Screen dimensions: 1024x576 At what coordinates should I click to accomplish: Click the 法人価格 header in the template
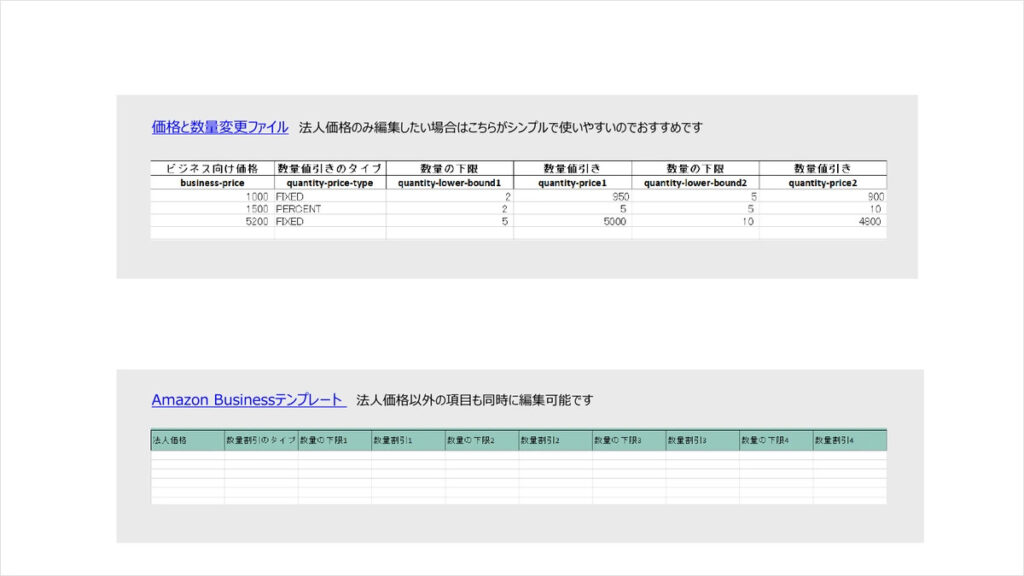[x=187, y=440]
